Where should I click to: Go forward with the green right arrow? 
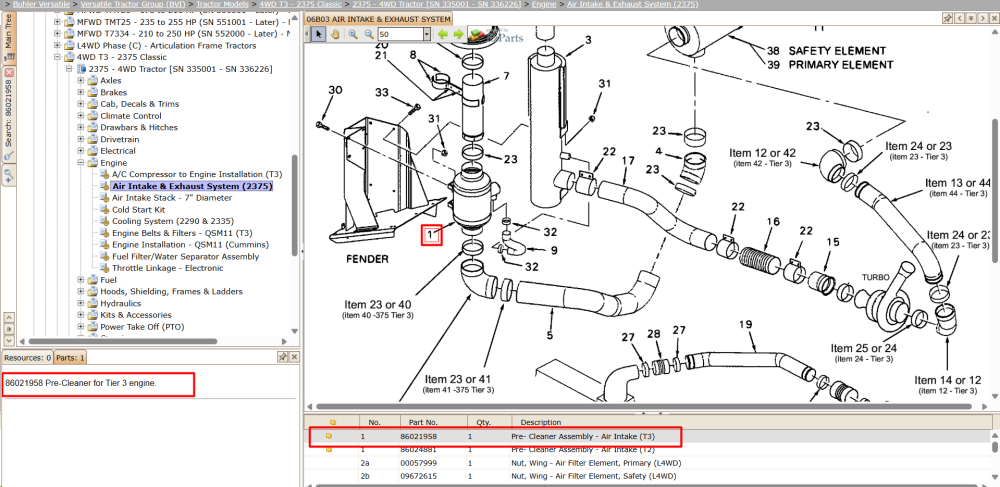click(458, 34)
